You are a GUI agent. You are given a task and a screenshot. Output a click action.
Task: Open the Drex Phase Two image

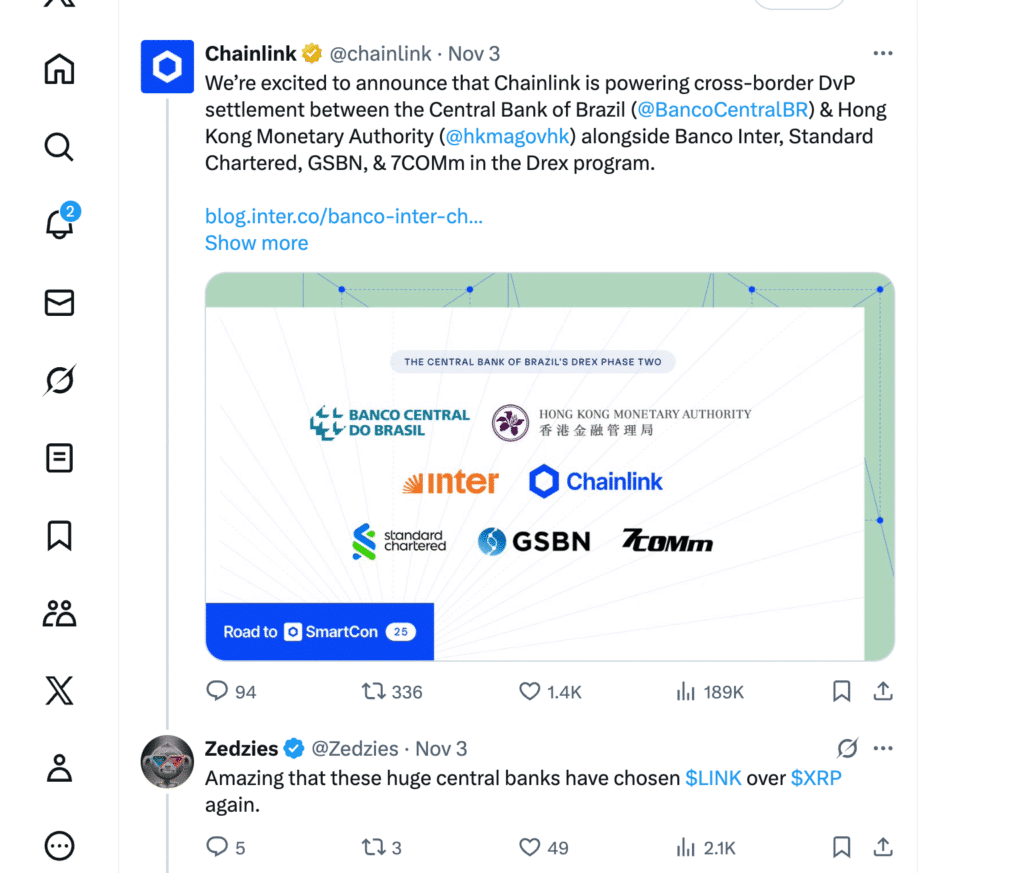tap(549, 466)
